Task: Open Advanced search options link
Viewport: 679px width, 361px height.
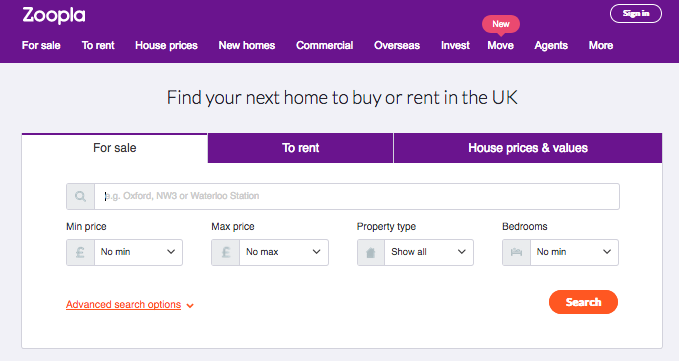Action: [x=123, y=305]
